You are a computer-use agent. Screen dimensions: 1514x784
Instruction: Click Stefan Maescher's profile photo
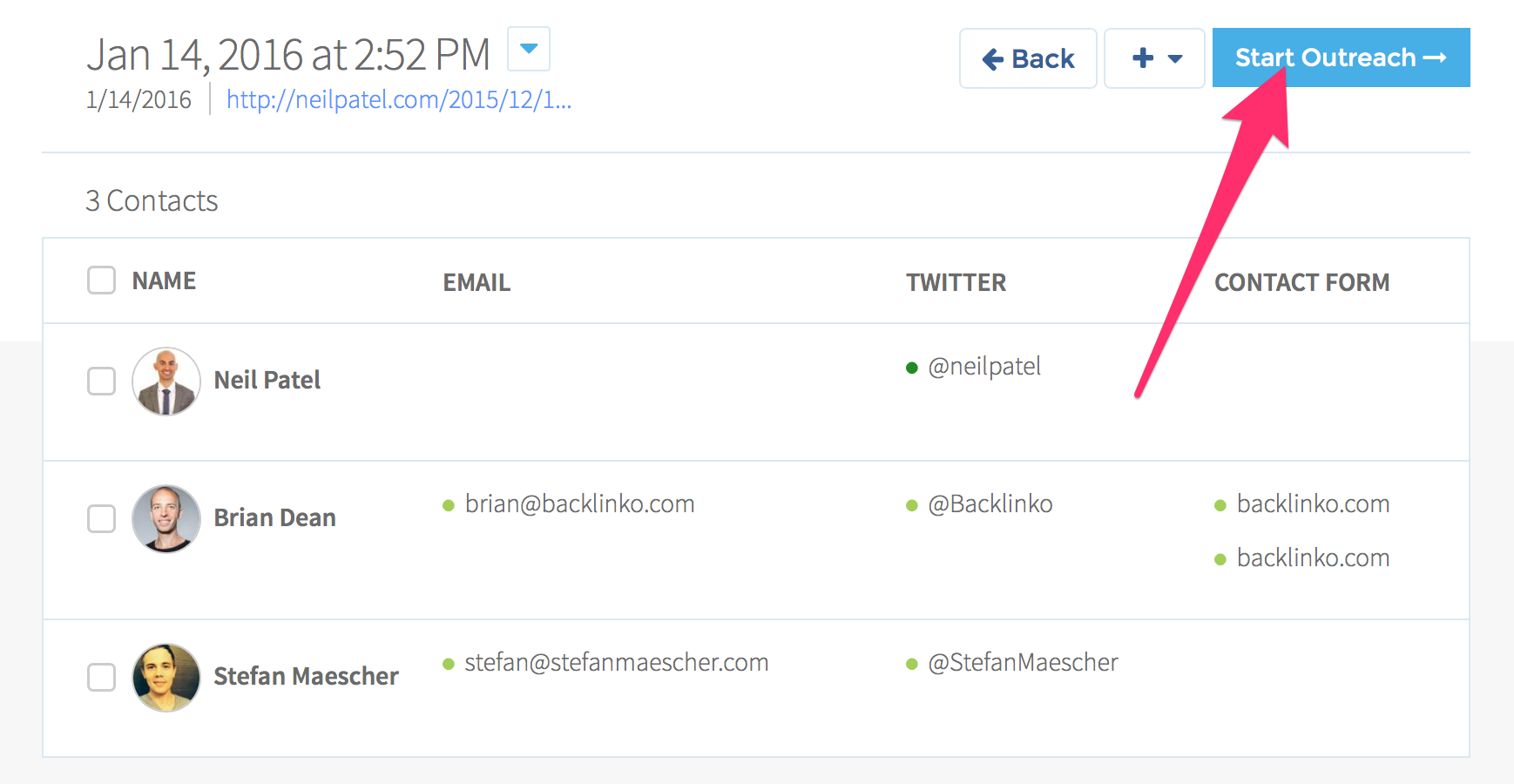[166, 678]
